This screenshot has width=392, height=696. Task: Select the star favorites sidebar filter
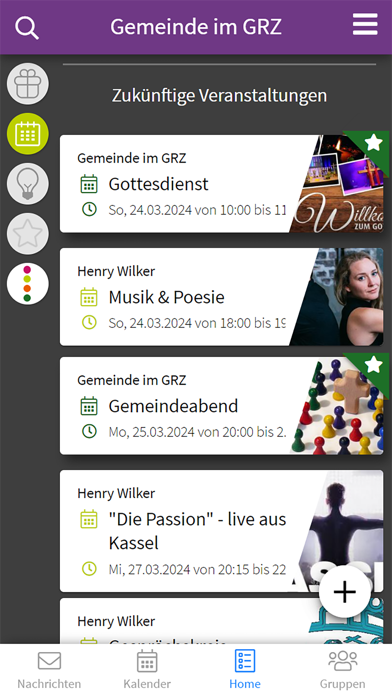tap(28, 233)
